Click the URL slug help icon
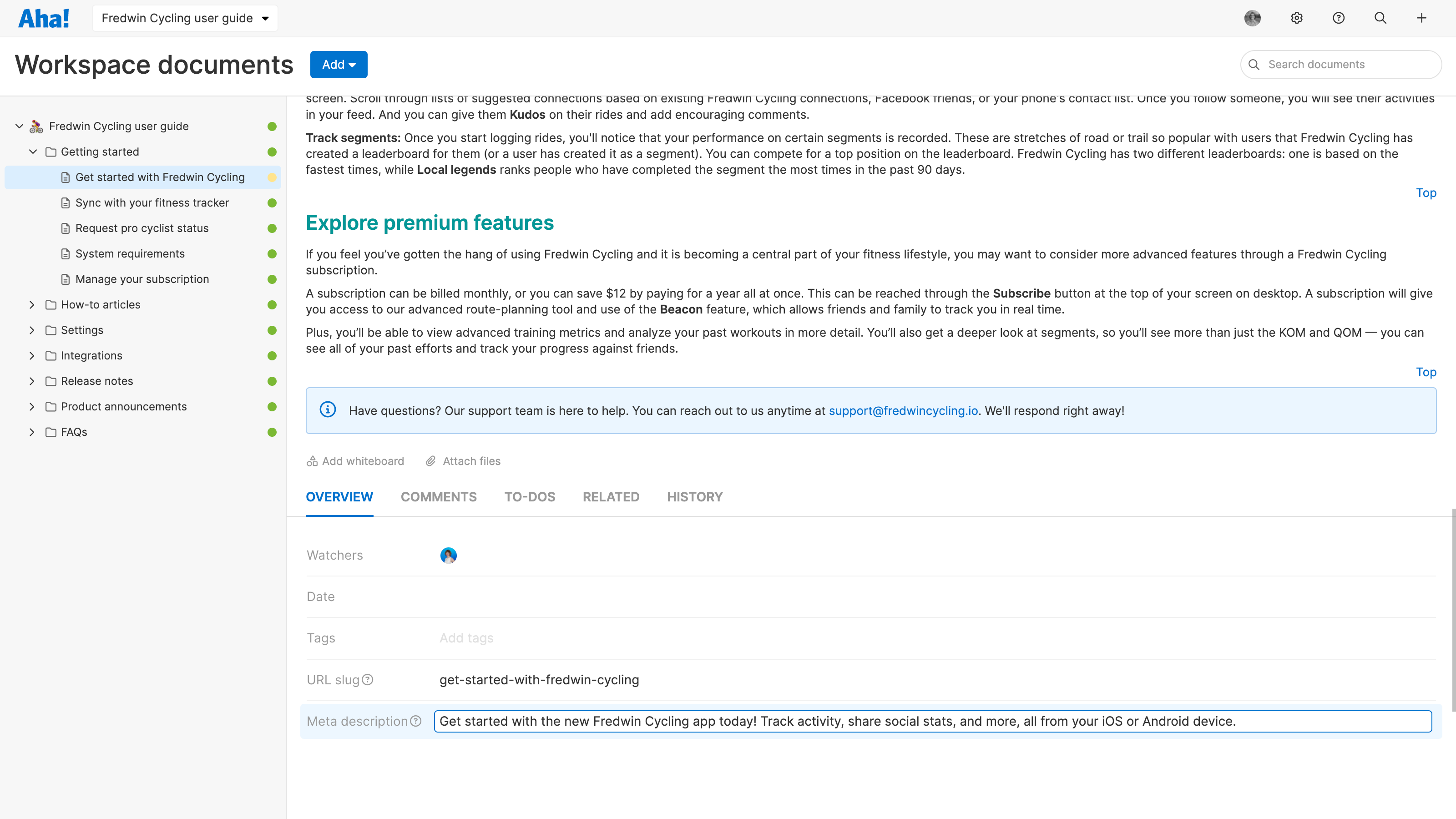This screenshot has width=1456, height=819. pyautogui.click(x=368, y=680)
